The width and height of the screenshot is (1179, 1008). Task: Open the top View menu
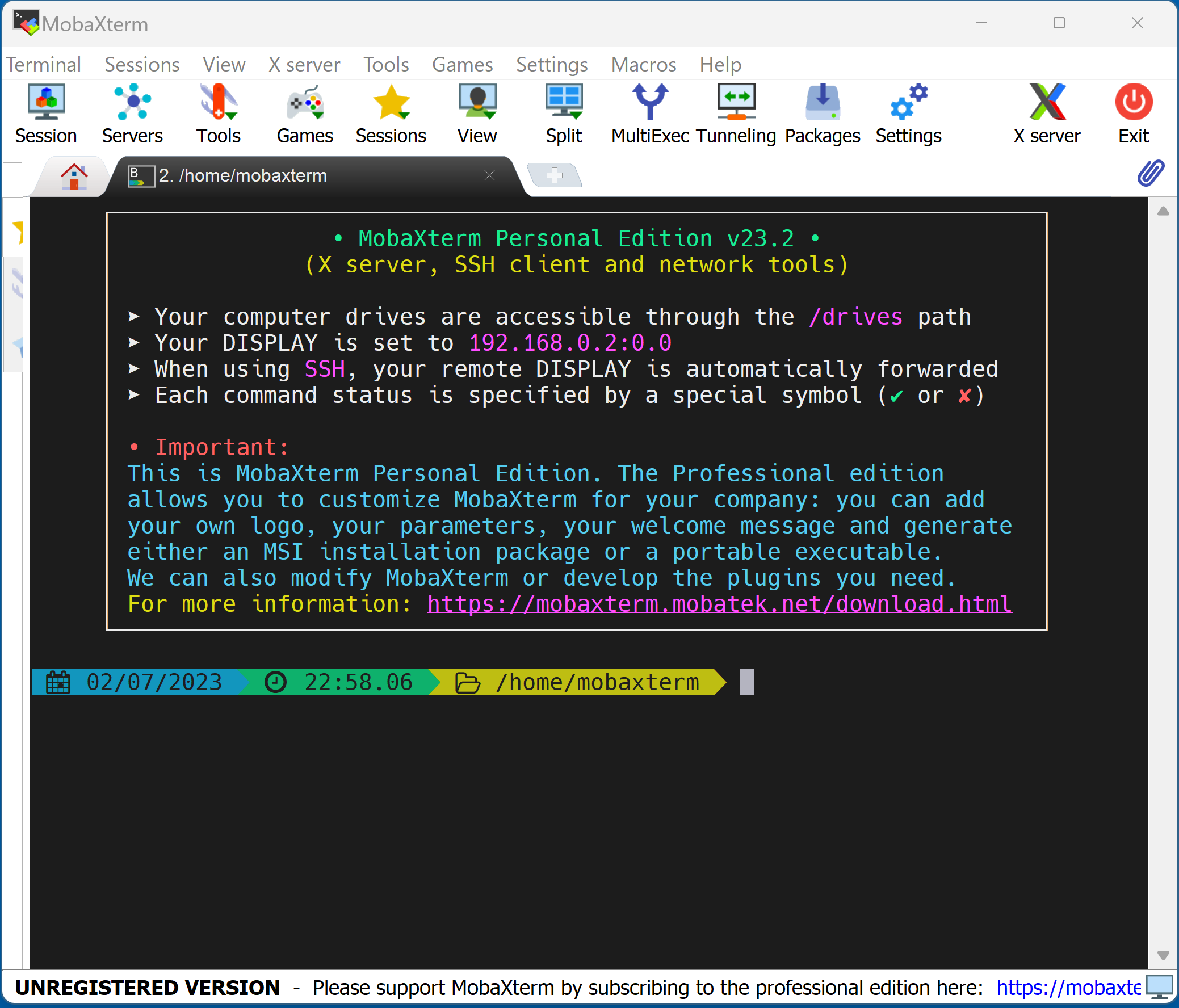click(x=224, y=65)
